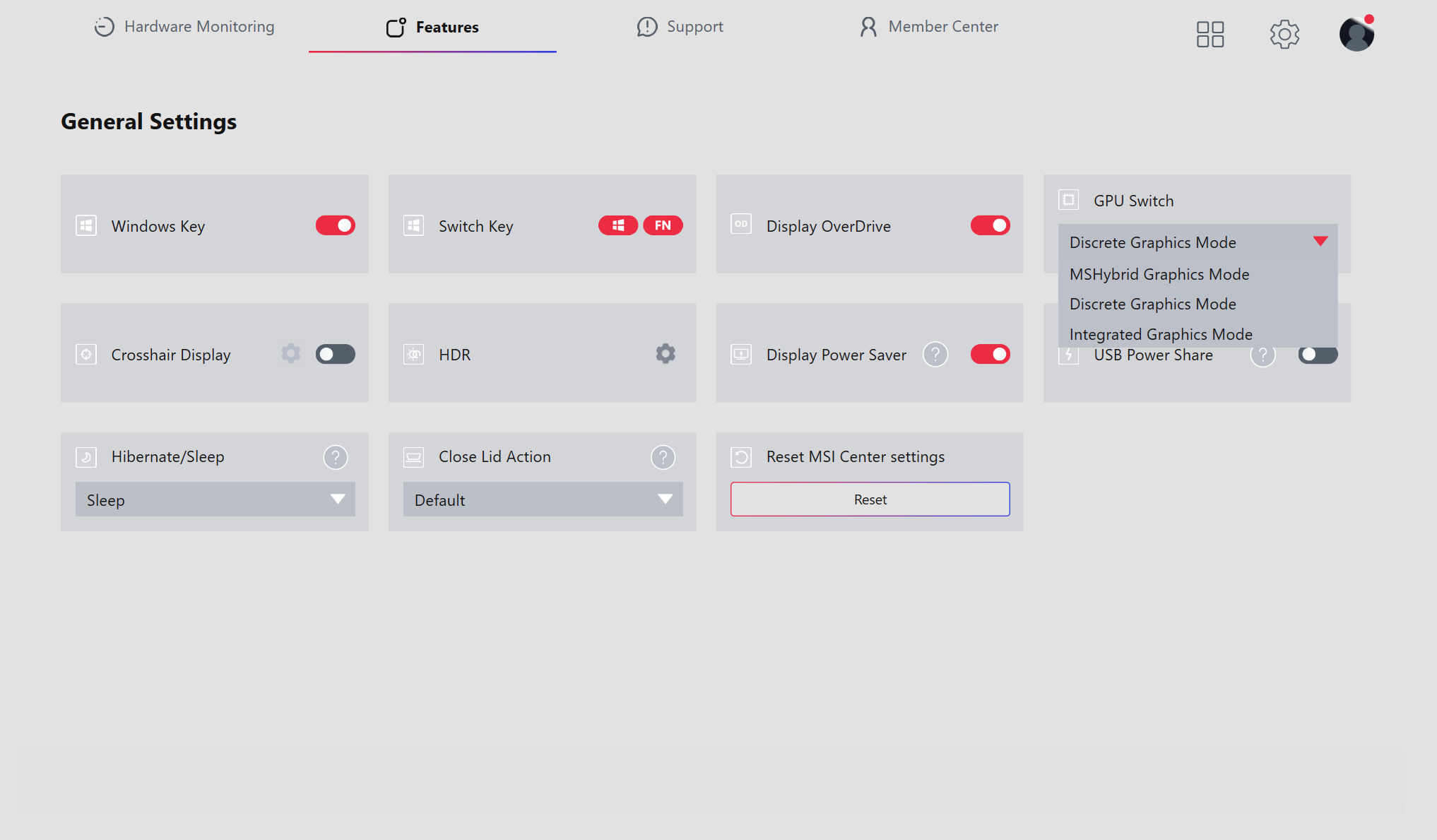Select the Features tab
Viewport: 1437px width, 840px height.
(x=432, y=27)
